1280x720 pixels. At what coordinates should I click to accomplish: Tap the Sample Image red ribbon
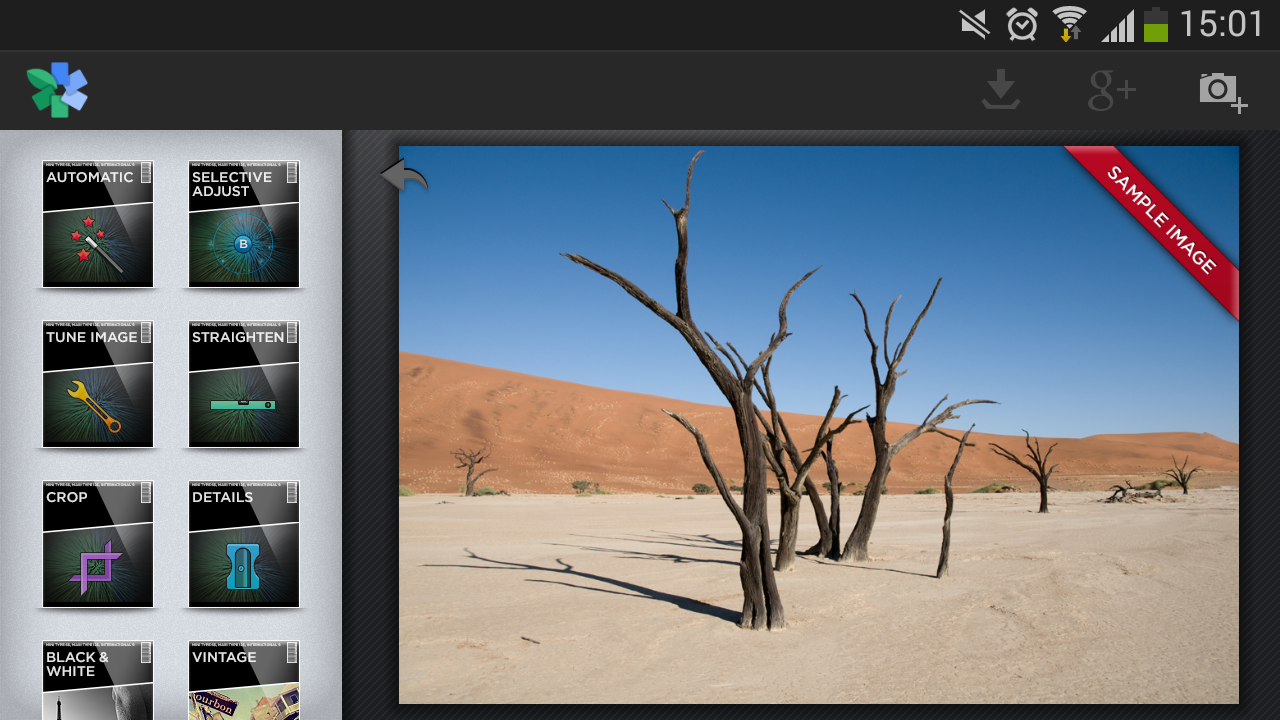point(1162,221)
